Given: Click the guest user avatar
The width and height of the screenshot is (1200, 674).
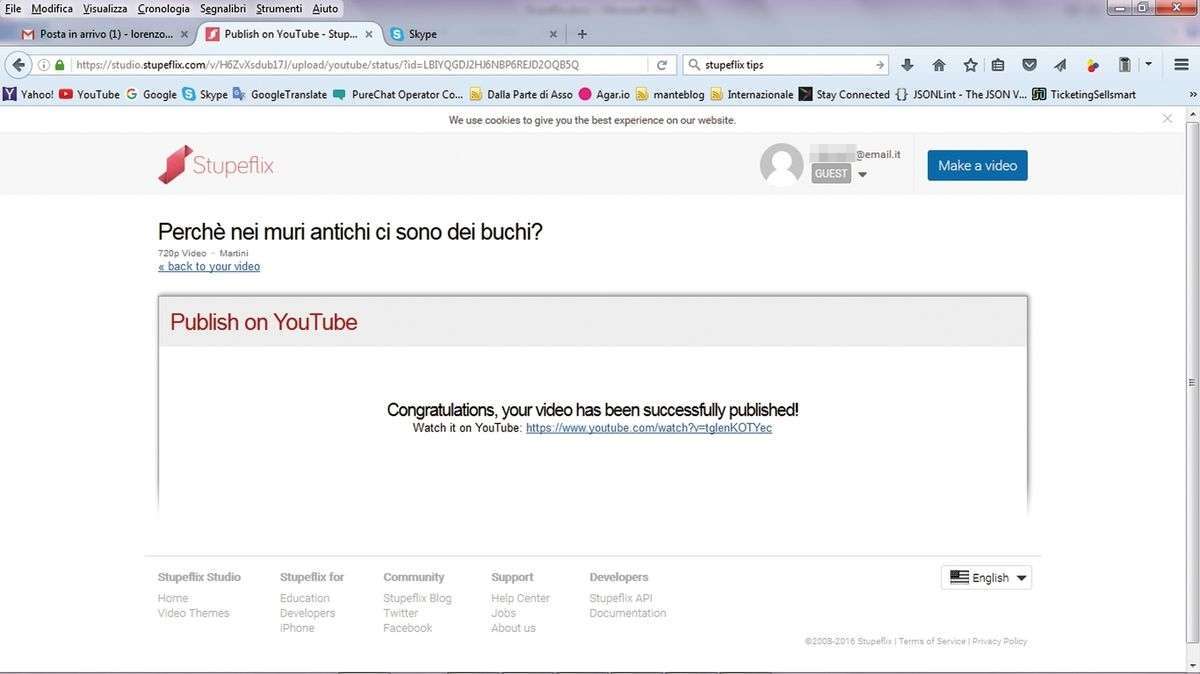Looking at the screenshot, I should [782, 165].
